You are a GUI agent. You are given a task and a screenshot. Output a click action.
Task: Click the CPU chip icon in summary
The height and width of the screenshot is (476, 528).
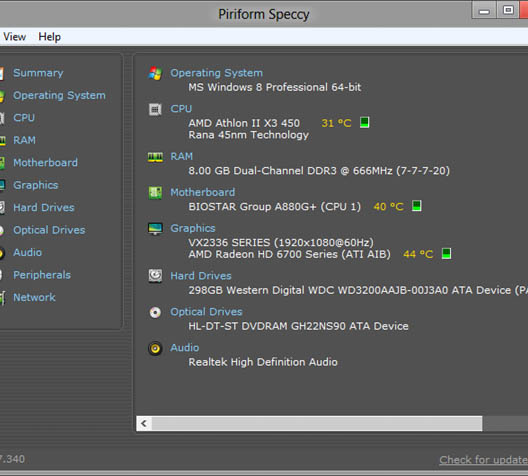coord(155,109)
